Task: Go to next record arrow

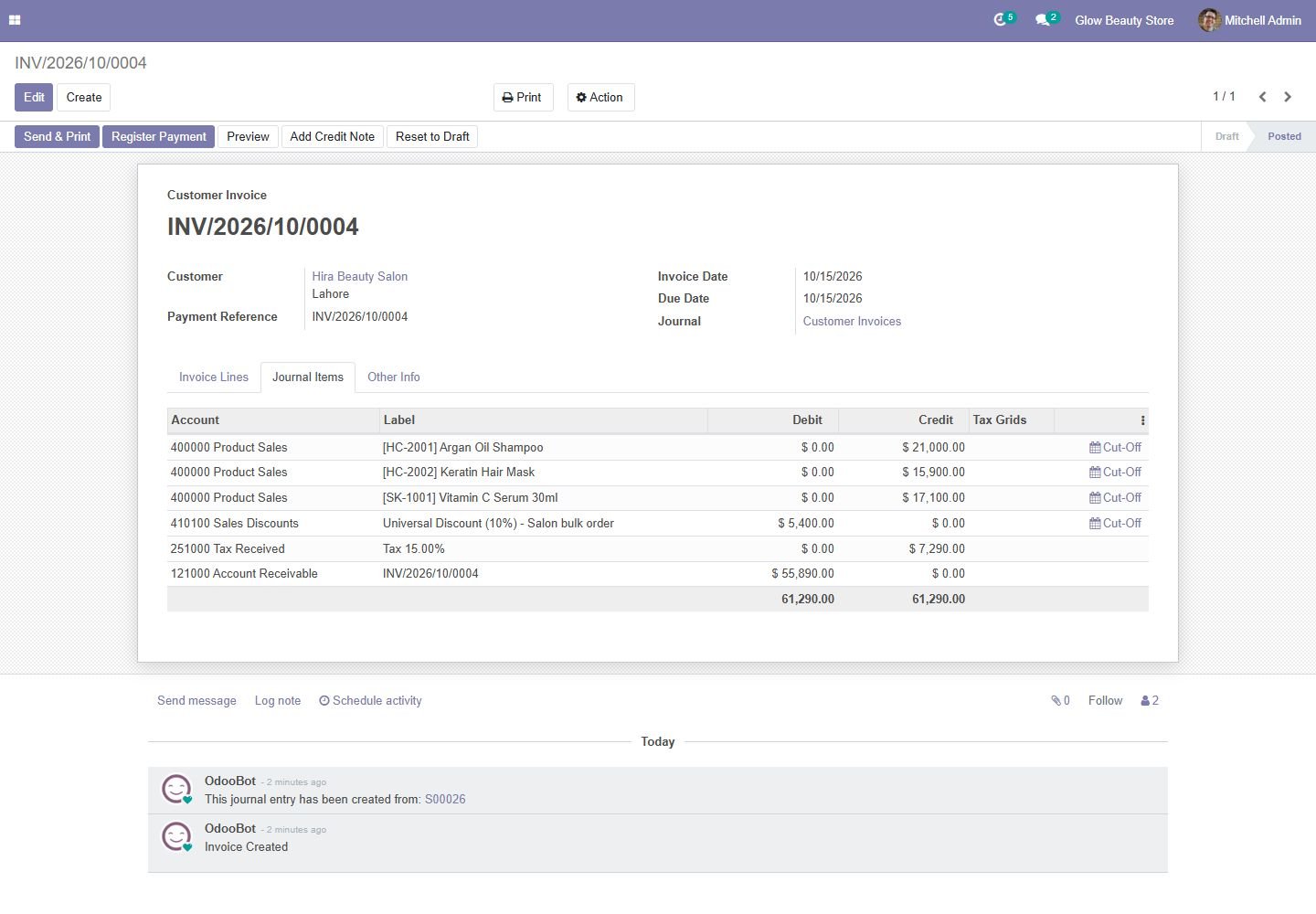Action: tap(1288, 97)
